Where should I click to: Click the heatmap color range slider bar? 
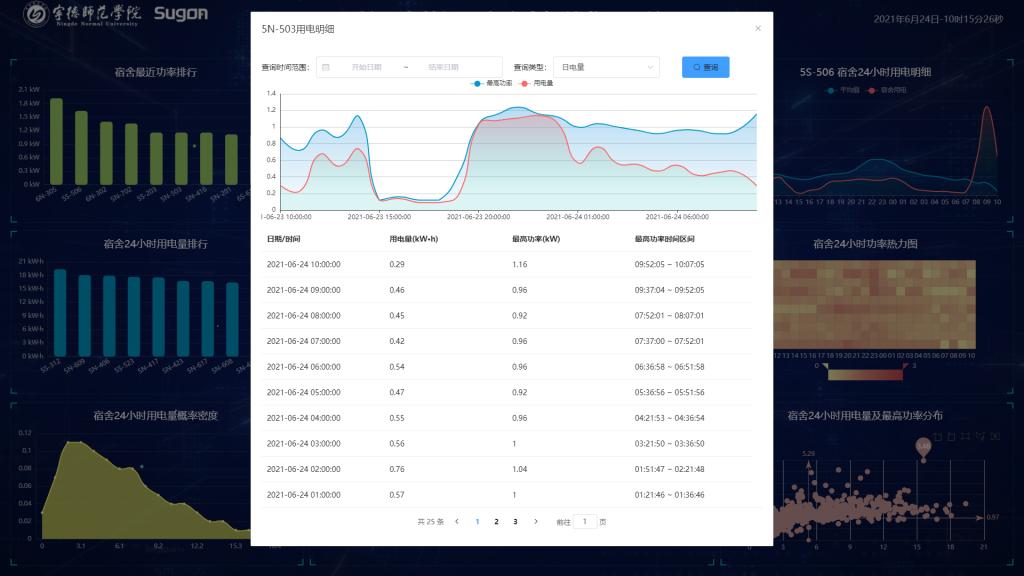point(865,375)
